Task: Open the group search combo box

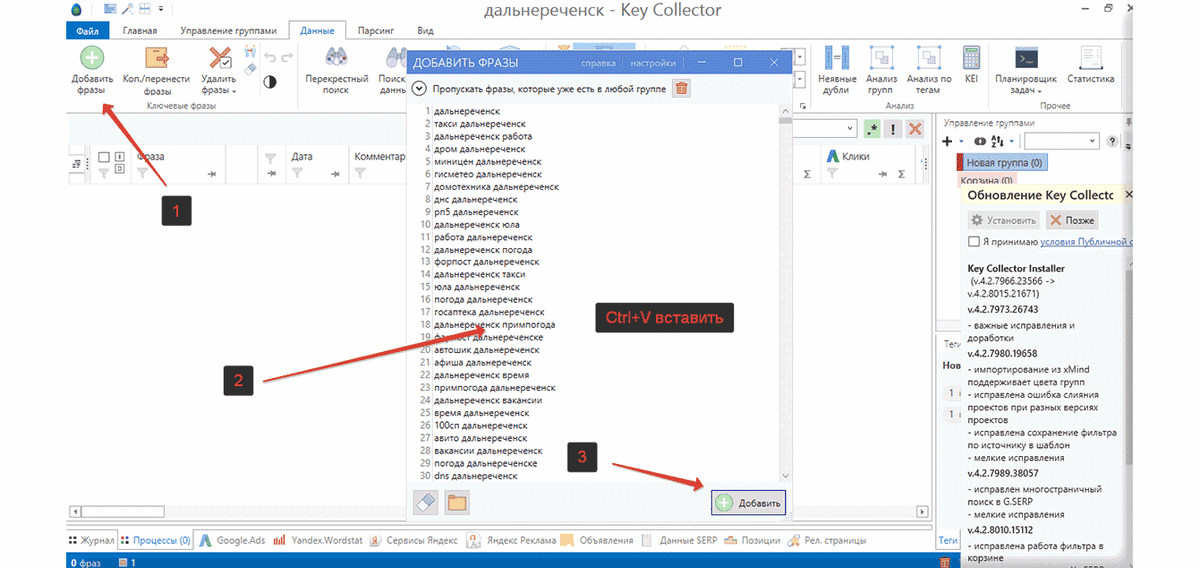Action: (x=1061, y=141)
